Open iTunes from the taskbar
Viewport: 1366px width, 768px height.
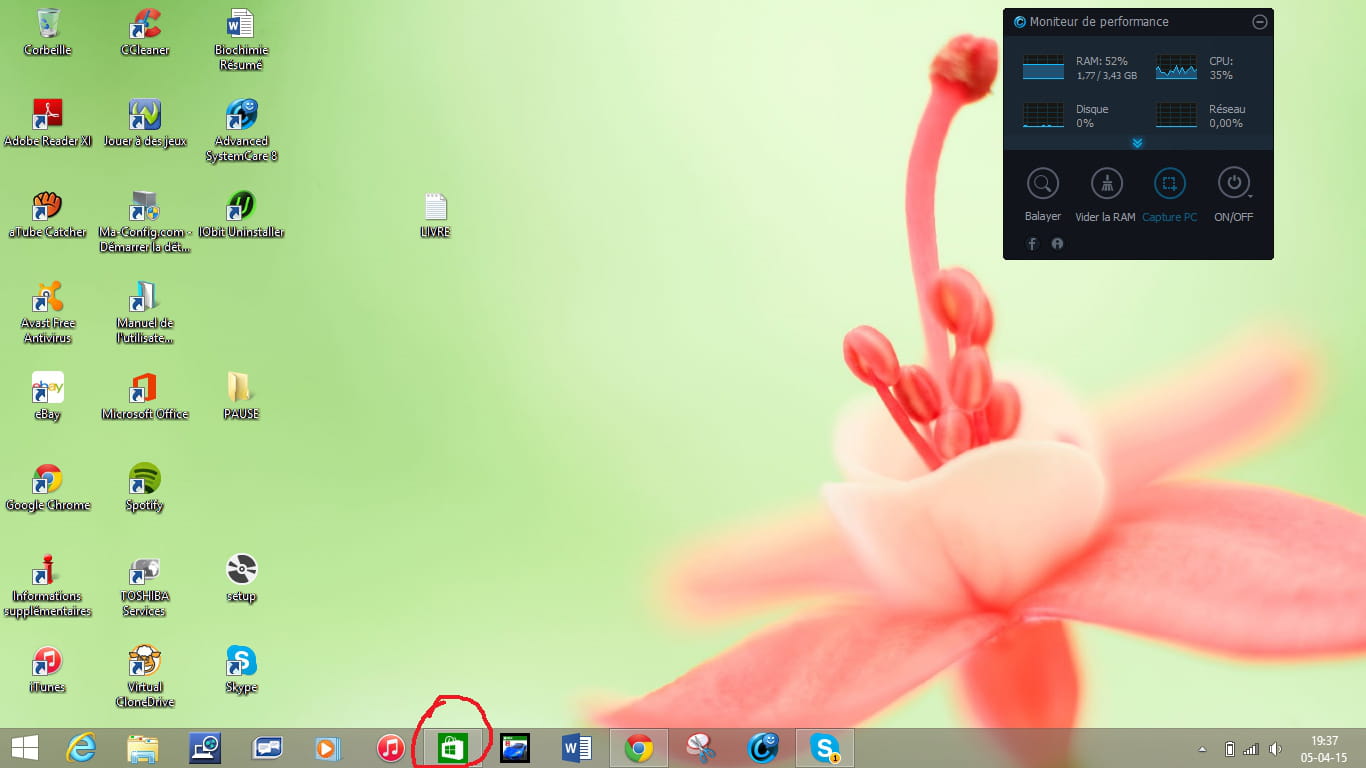390,748
